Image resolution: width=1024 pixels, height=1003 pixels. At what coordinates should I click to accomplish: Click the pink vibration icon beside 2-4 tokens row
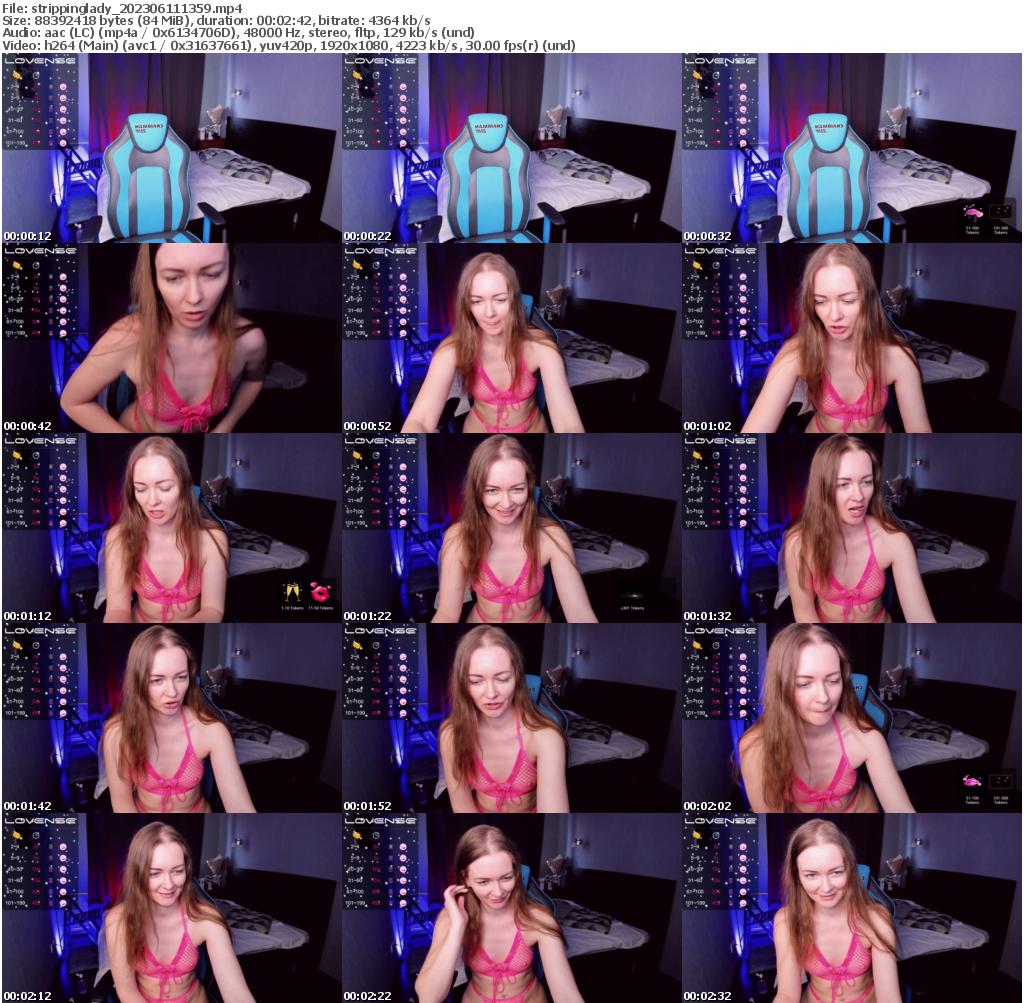(63, 86)
